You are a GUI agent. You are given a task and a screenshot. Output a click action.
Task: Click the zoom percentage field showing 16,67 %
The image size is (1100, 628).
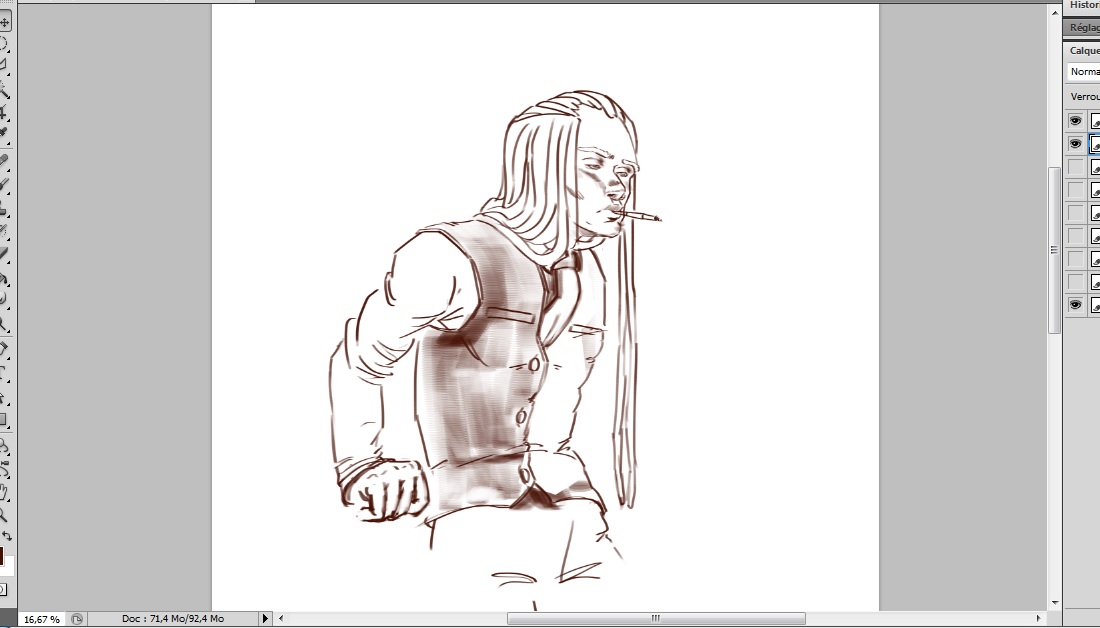click(41, 619)
